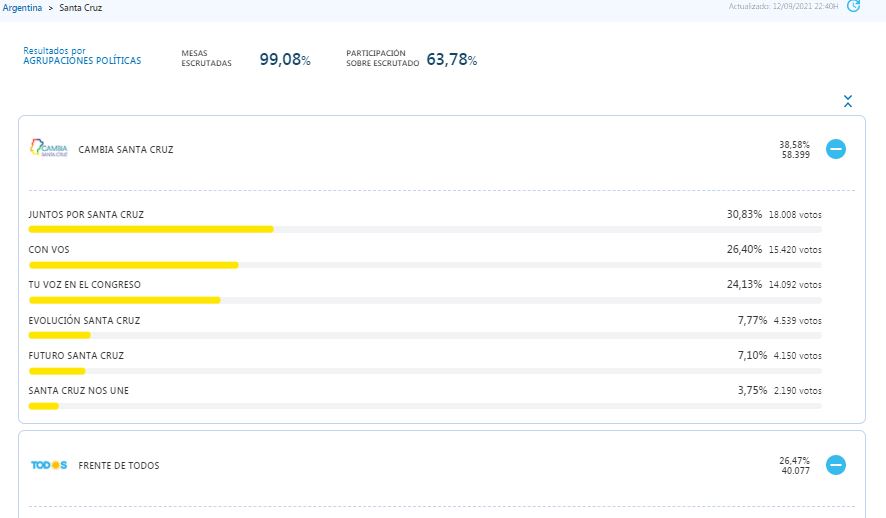Screen dimensions: 886x518
Task: Click the Frente de Todos logo
Action: (49, 465)
